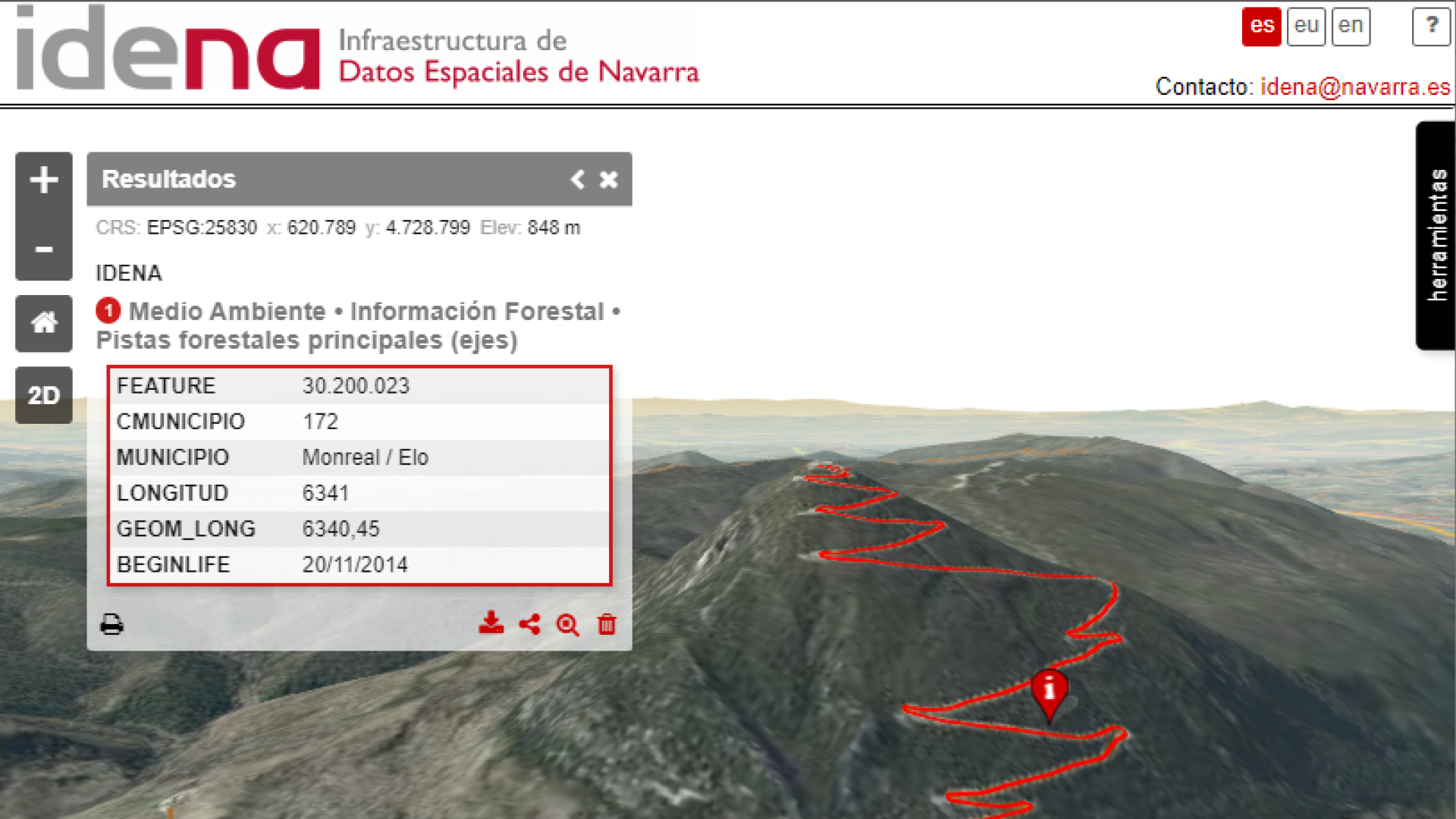Viewport: 1456px width, 819px height.
Task: Toggle the 2D map view button
Action: [43, 395]
